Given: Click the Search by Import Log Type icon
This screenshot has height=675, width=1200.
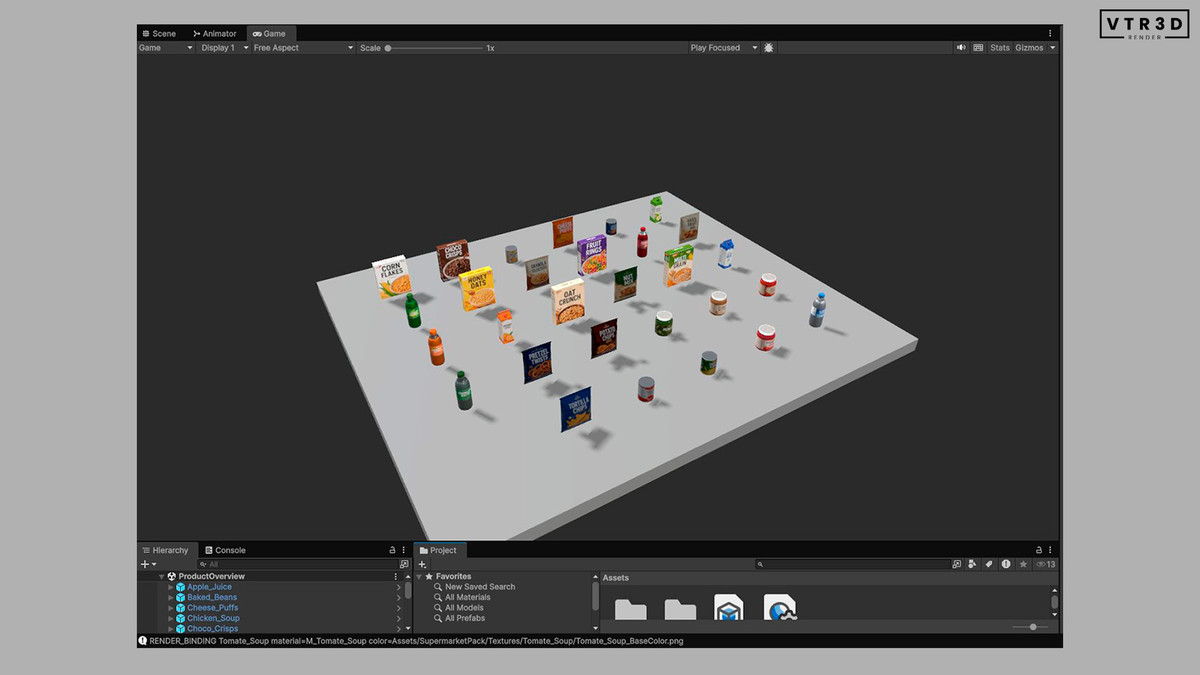Looking at the screenshot, I should [x=1006, y=564].
